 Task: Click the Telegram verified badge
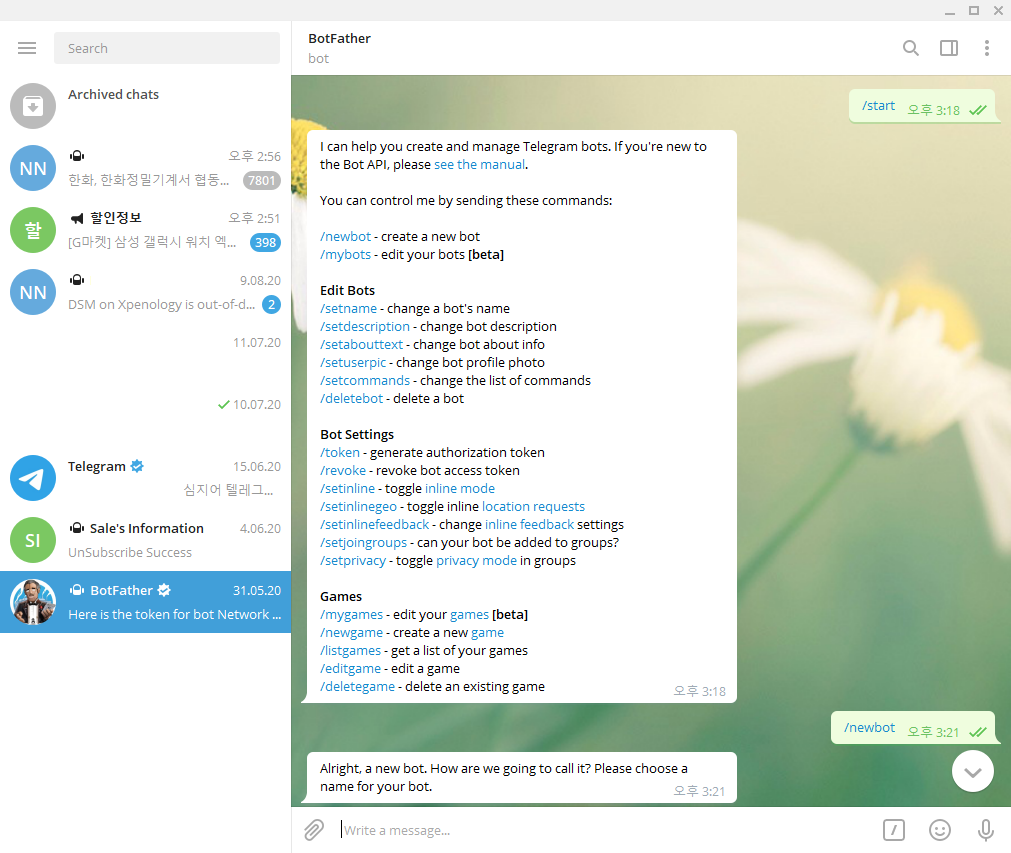click(x=137, y=466)
